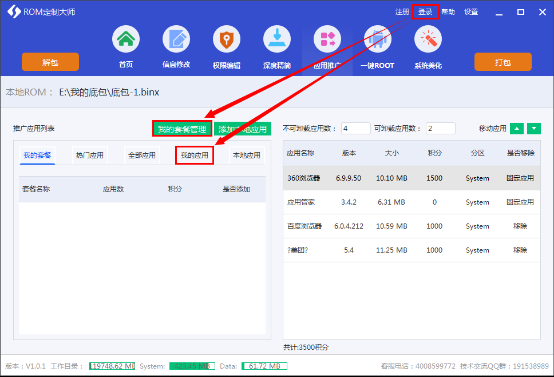Click version 6.9.9.50 cell
The width and height of the screenshot is (554, 377).
[348, 178]
